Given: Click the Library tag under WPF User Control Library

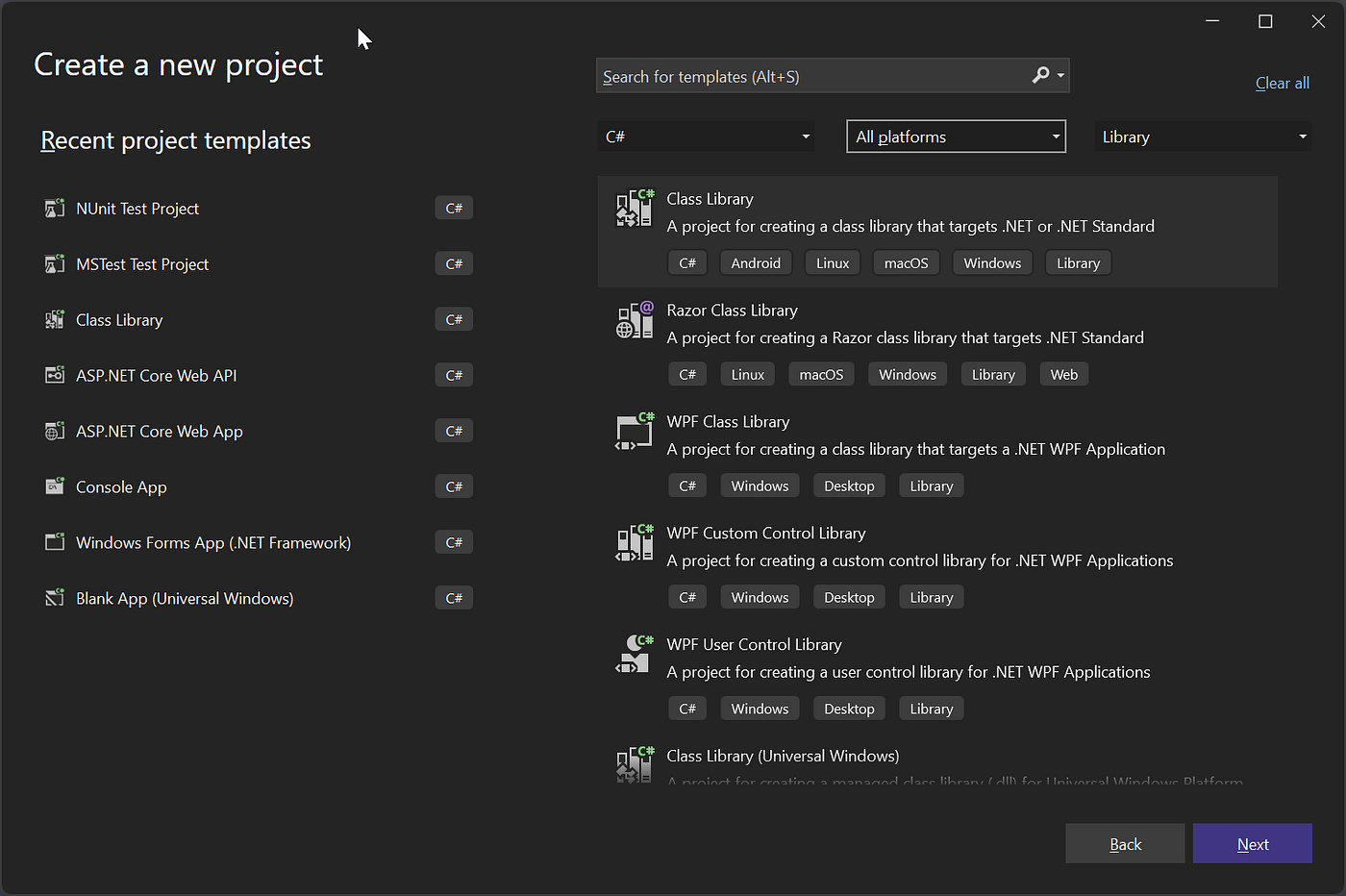Looking at the screenshot, I should 932,709.
